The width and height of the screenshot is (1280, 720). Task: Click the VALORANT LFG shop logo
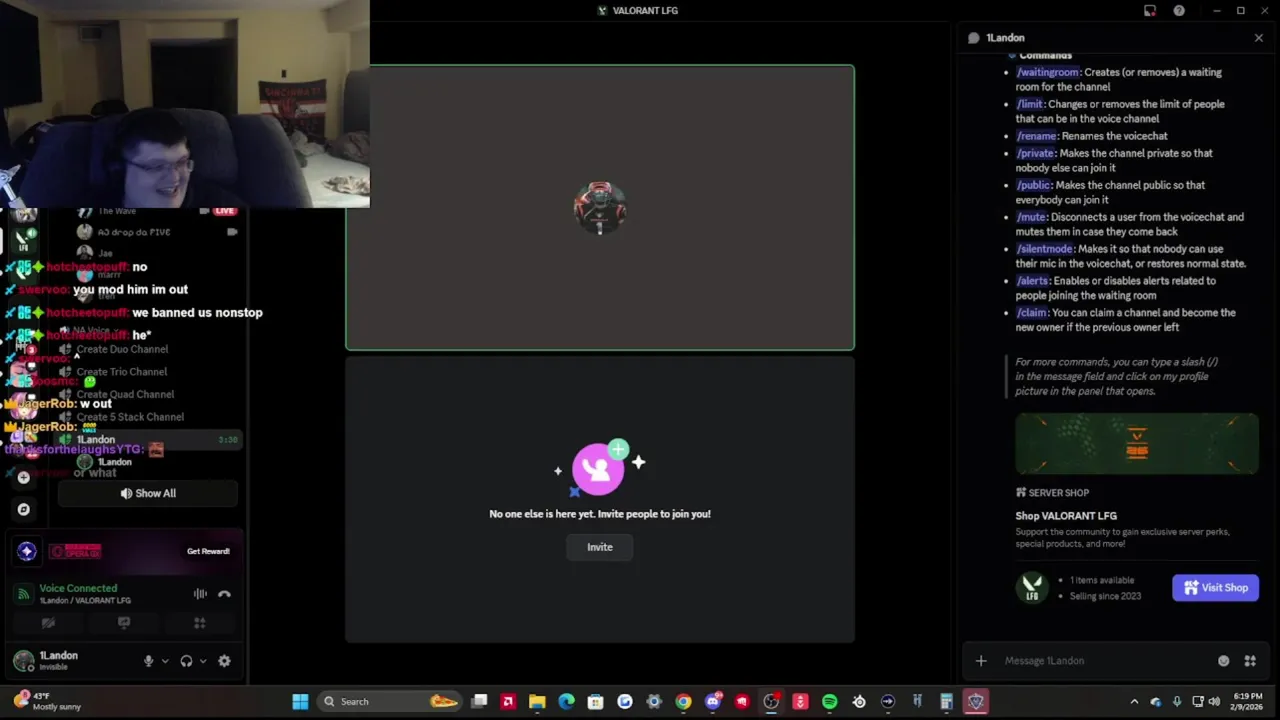pyautogui.click(x=1032, y=588)
